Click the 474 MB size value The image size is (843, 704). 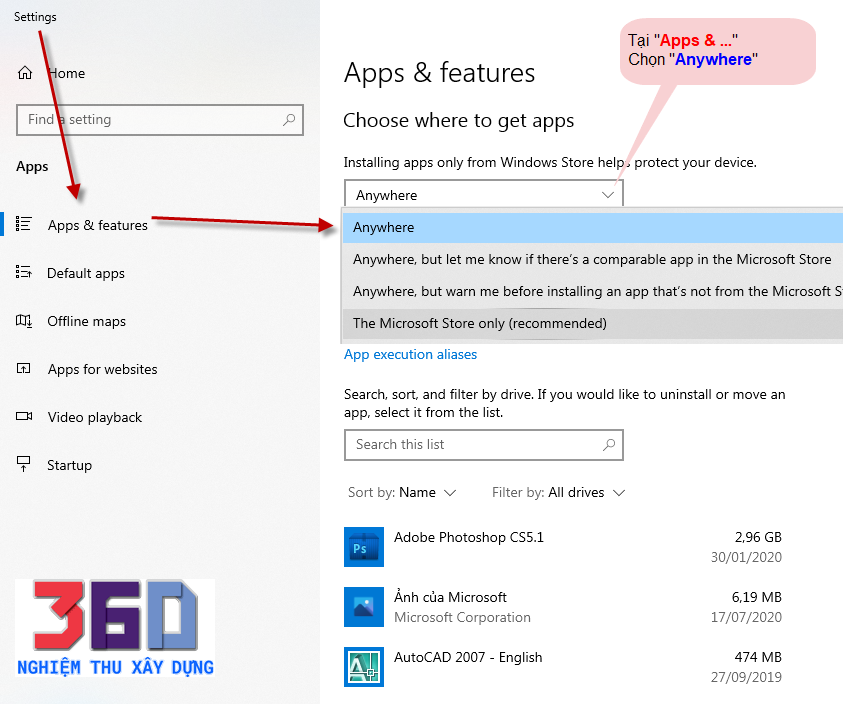pyautogui.click(x=758, y=657)
